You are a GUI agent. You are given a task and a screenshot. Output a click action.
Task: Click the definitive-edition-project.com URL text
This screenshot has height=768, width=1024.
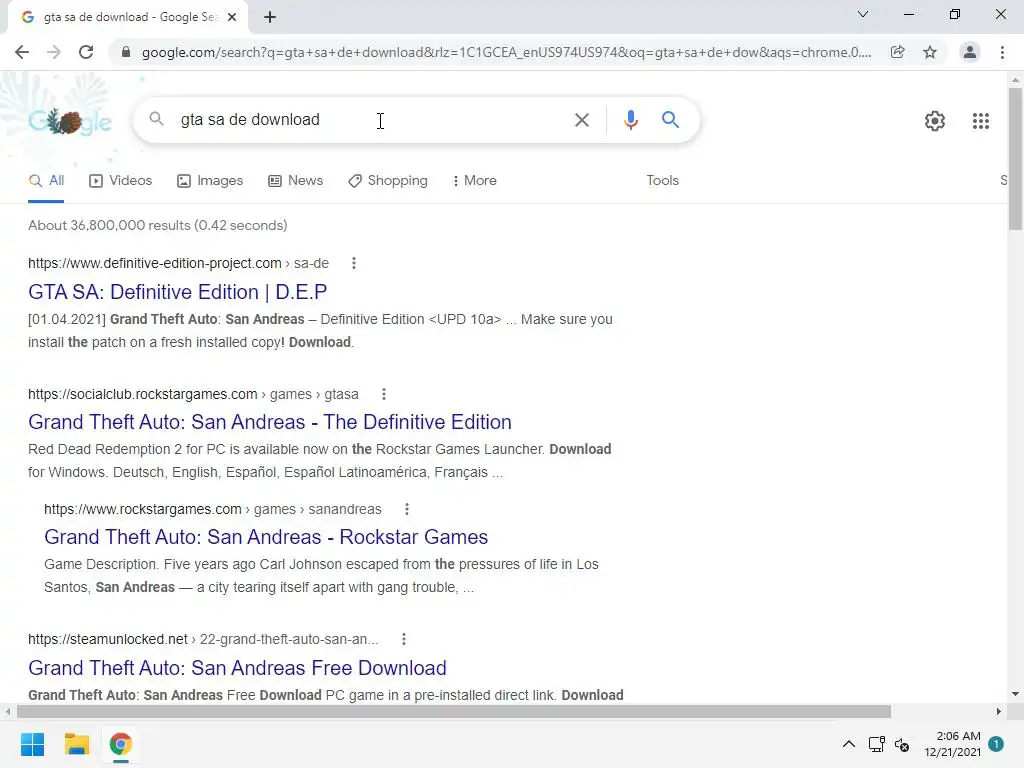155,263
